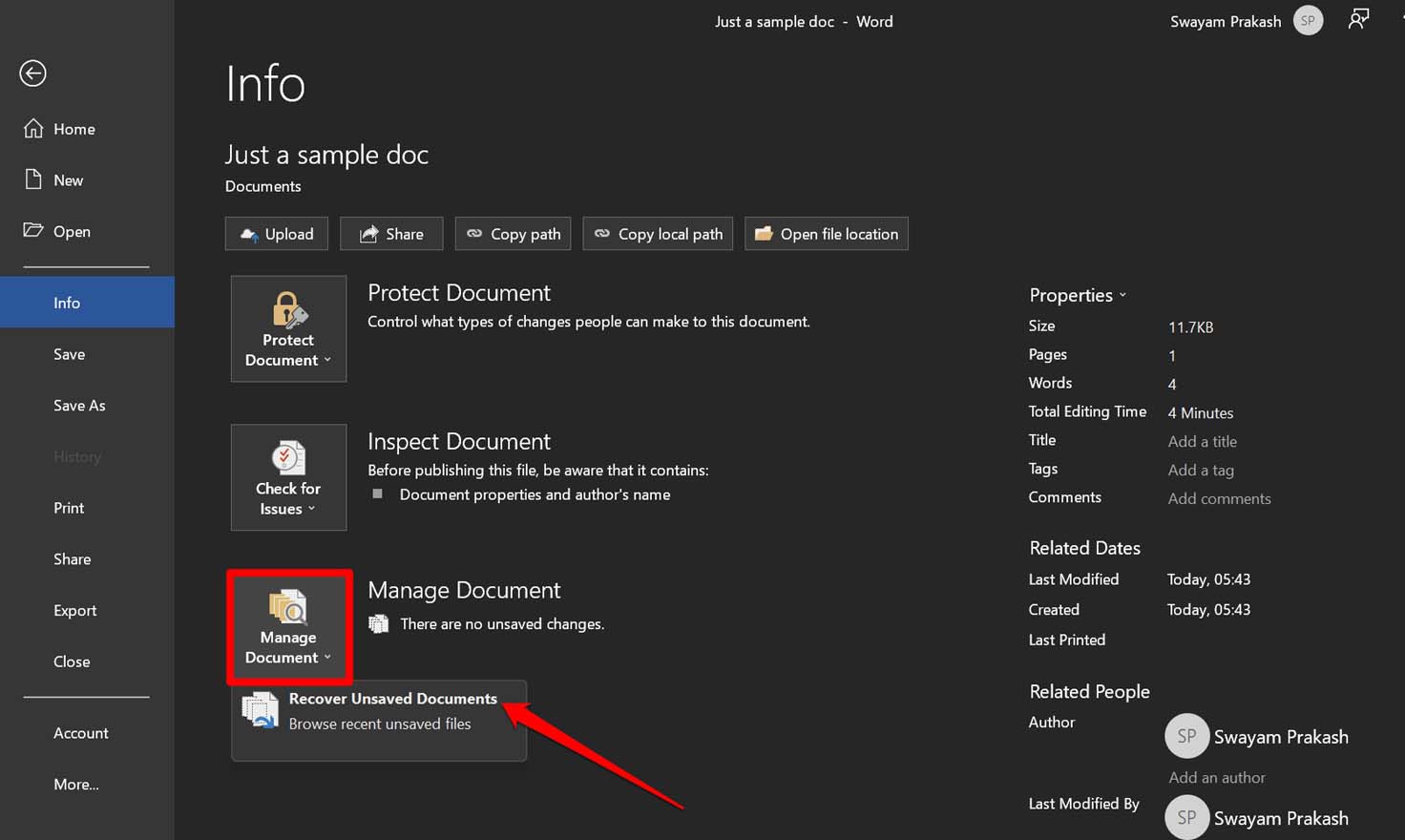Click the Add comments field
Screen dimensions: 1405x840
click(1219, 498)
